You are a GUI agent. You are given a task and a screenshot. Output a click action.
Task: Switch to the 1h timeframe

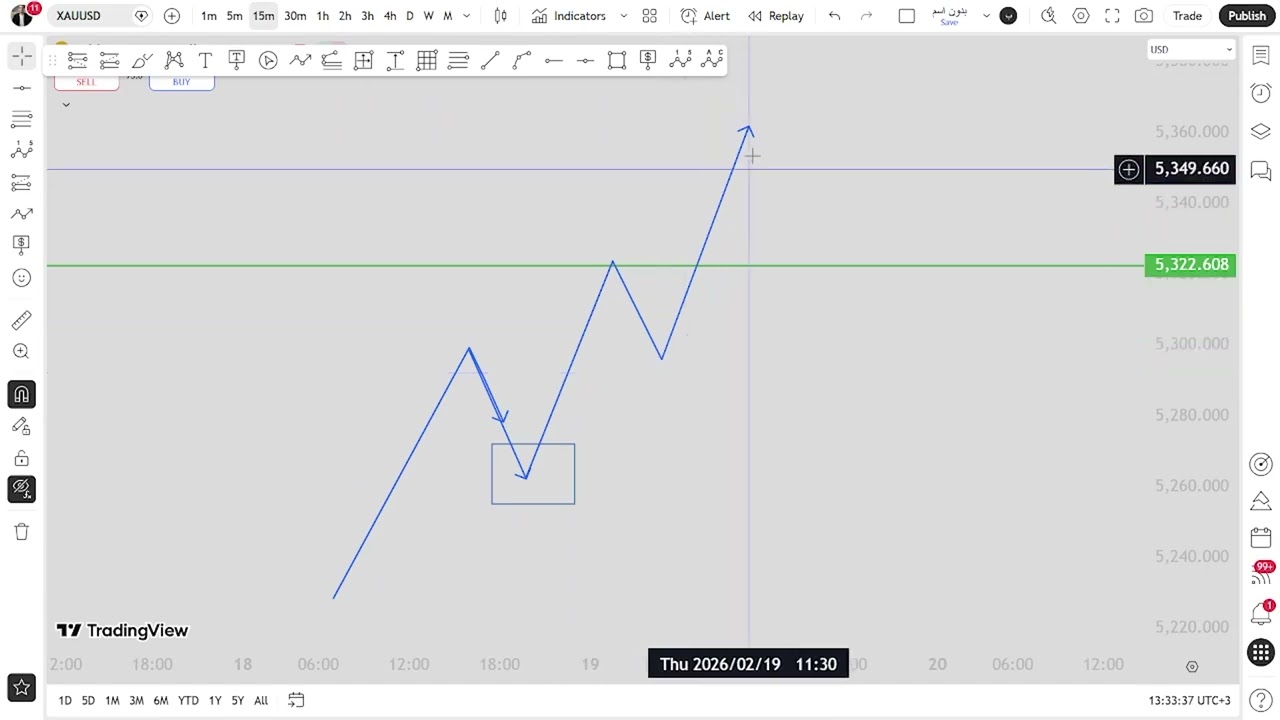(x=322, y=16)
